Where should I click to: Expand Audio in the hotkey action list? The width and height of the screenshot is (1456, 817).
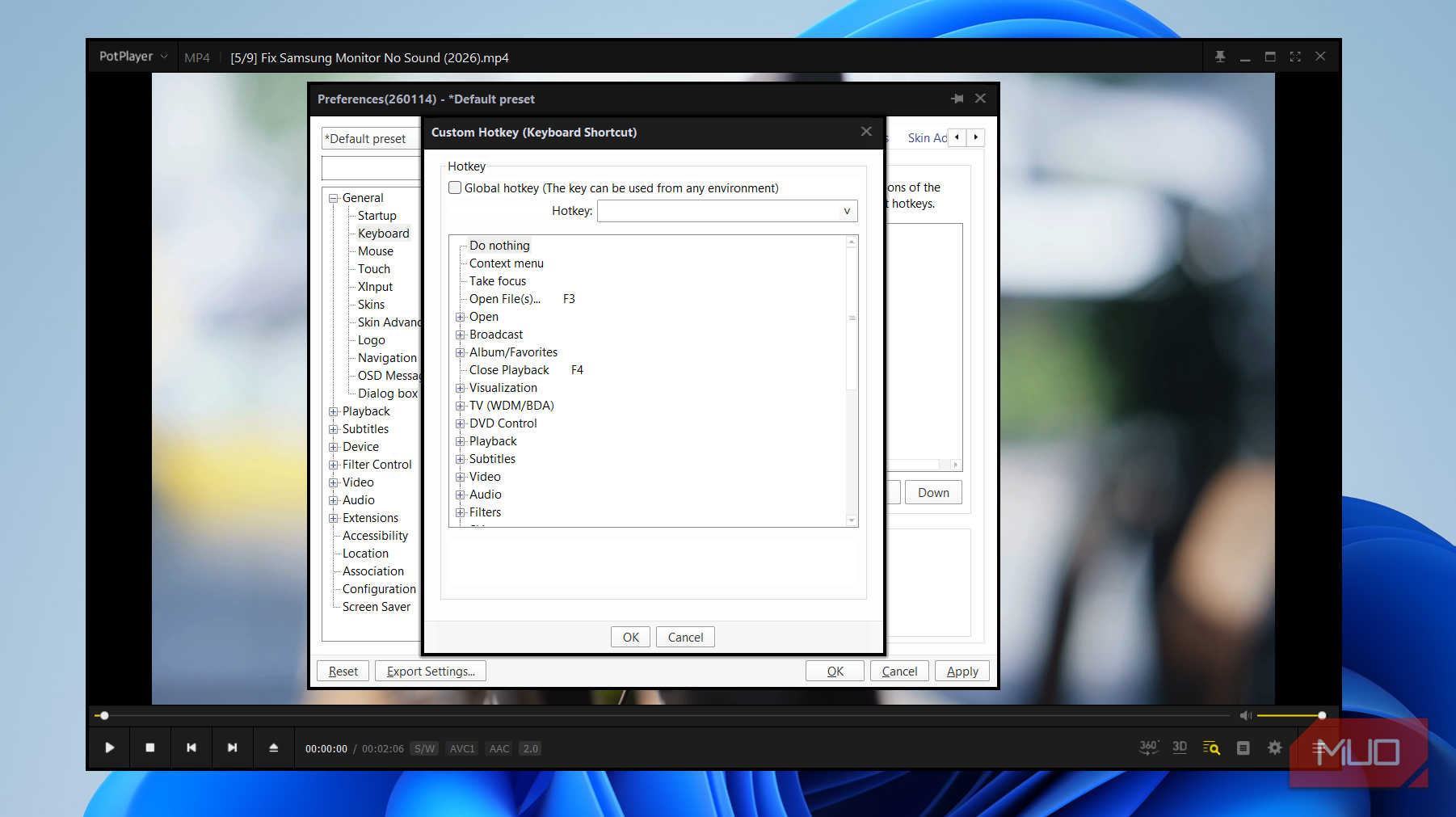coord(460,495)
